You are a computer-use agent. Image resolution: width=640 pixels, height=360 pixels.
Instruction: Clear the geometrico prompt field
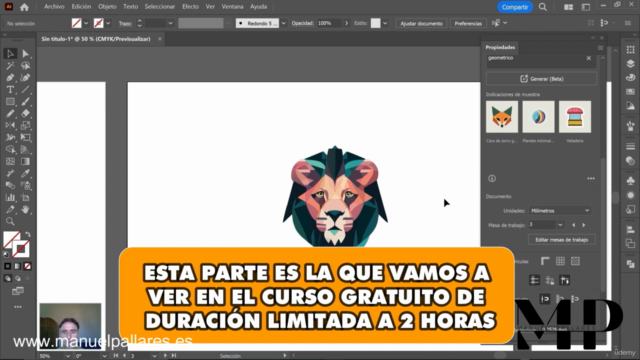pyautogui.click(x=589, y=58)
